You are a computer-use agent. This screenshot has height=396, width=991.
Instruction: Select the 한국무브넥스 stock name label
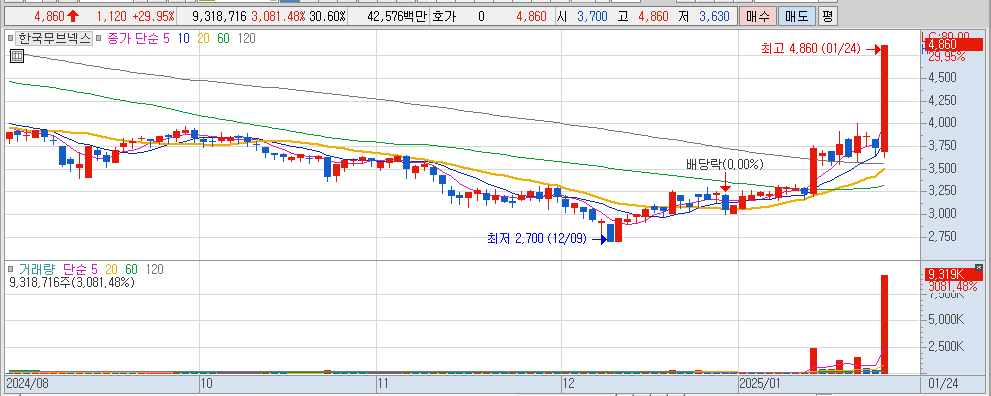tap(54, 39)
